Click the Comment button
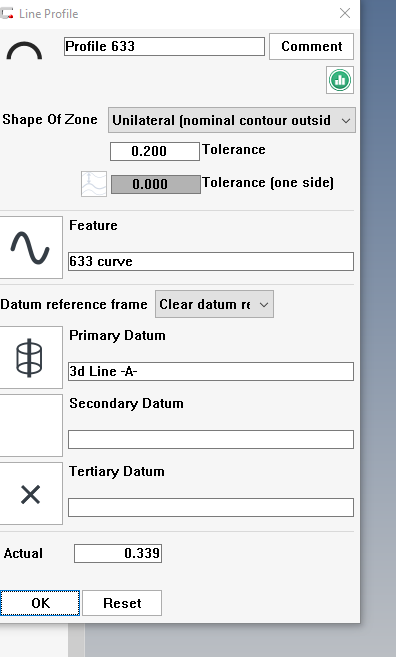This screenshot has width=396, height=657. pyautogui.click(x=311, y=47)
